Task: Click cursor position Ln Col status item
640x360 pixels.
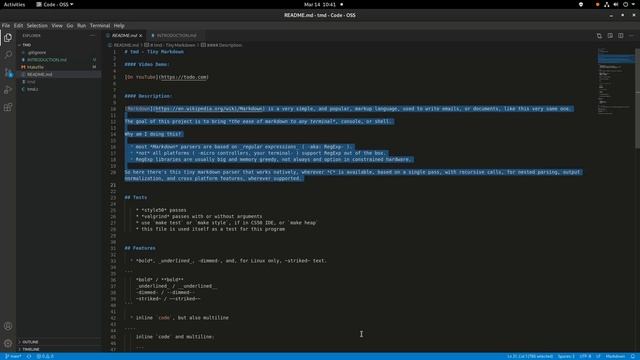Action: click(x=530, y=356)
